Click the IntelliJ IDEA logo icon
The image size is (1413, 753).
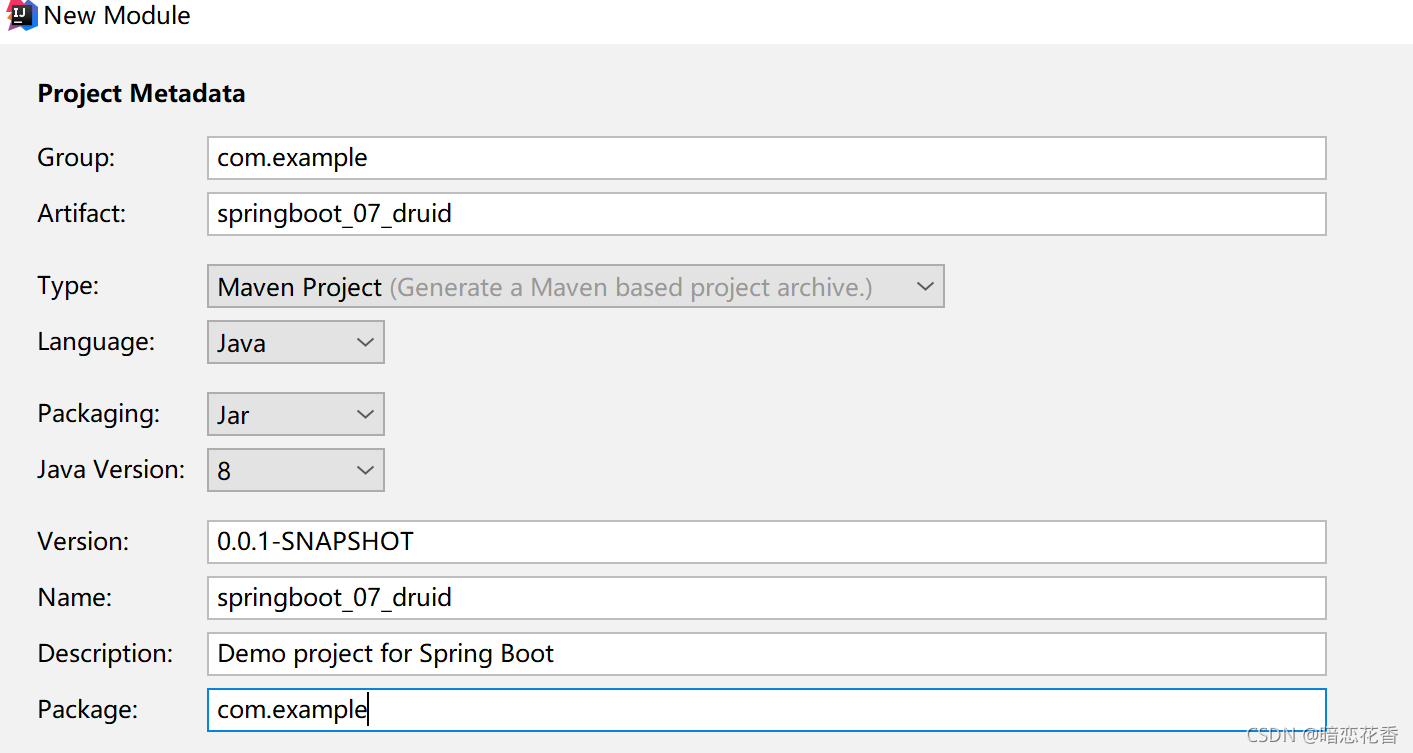pyautogui.click(x=21, y=15)
